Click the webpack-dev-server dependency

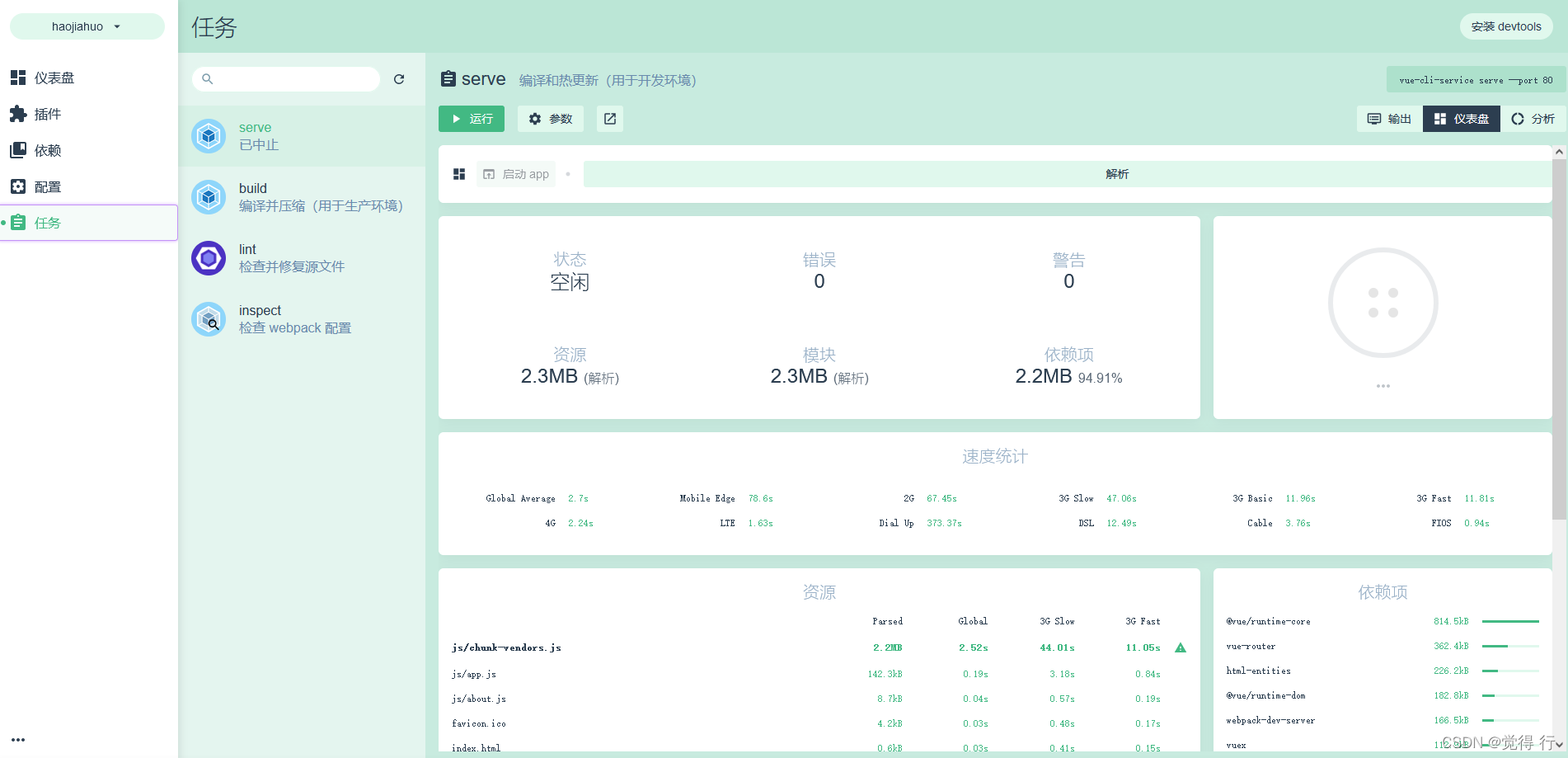(x=1270, y=720)
